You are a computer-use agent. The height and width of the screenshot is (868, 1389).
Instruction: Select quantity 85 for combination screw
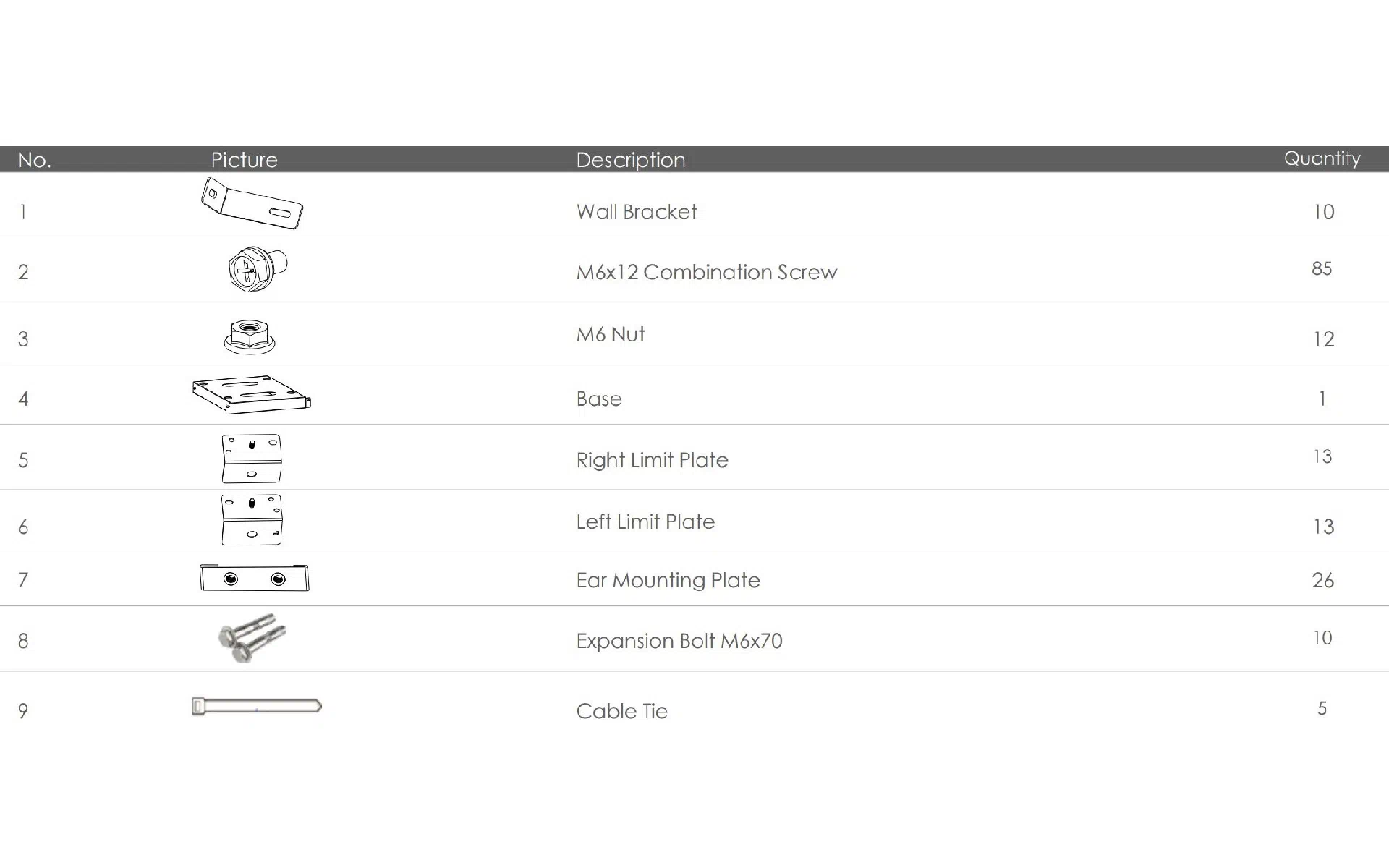[1322, 268]
